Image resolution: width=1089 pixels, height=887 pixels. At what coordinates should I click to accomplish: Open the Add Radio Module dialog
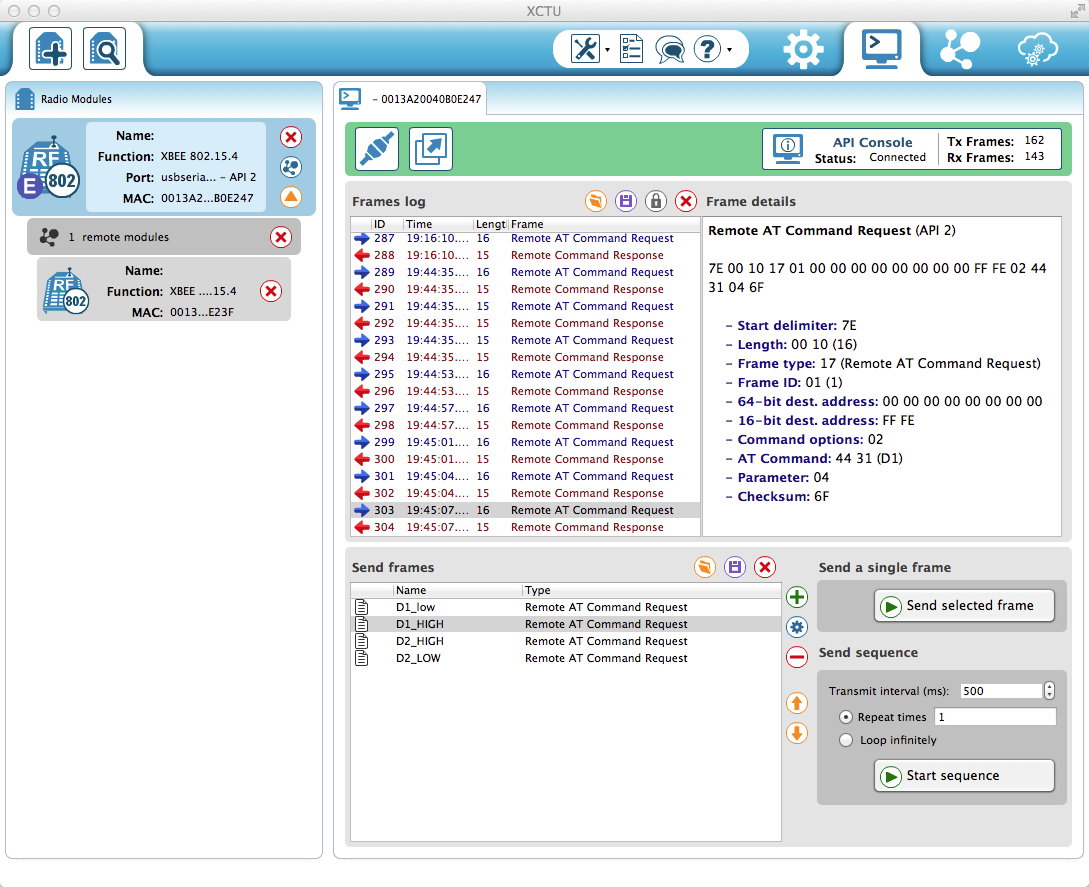click(x=50, y=48)
